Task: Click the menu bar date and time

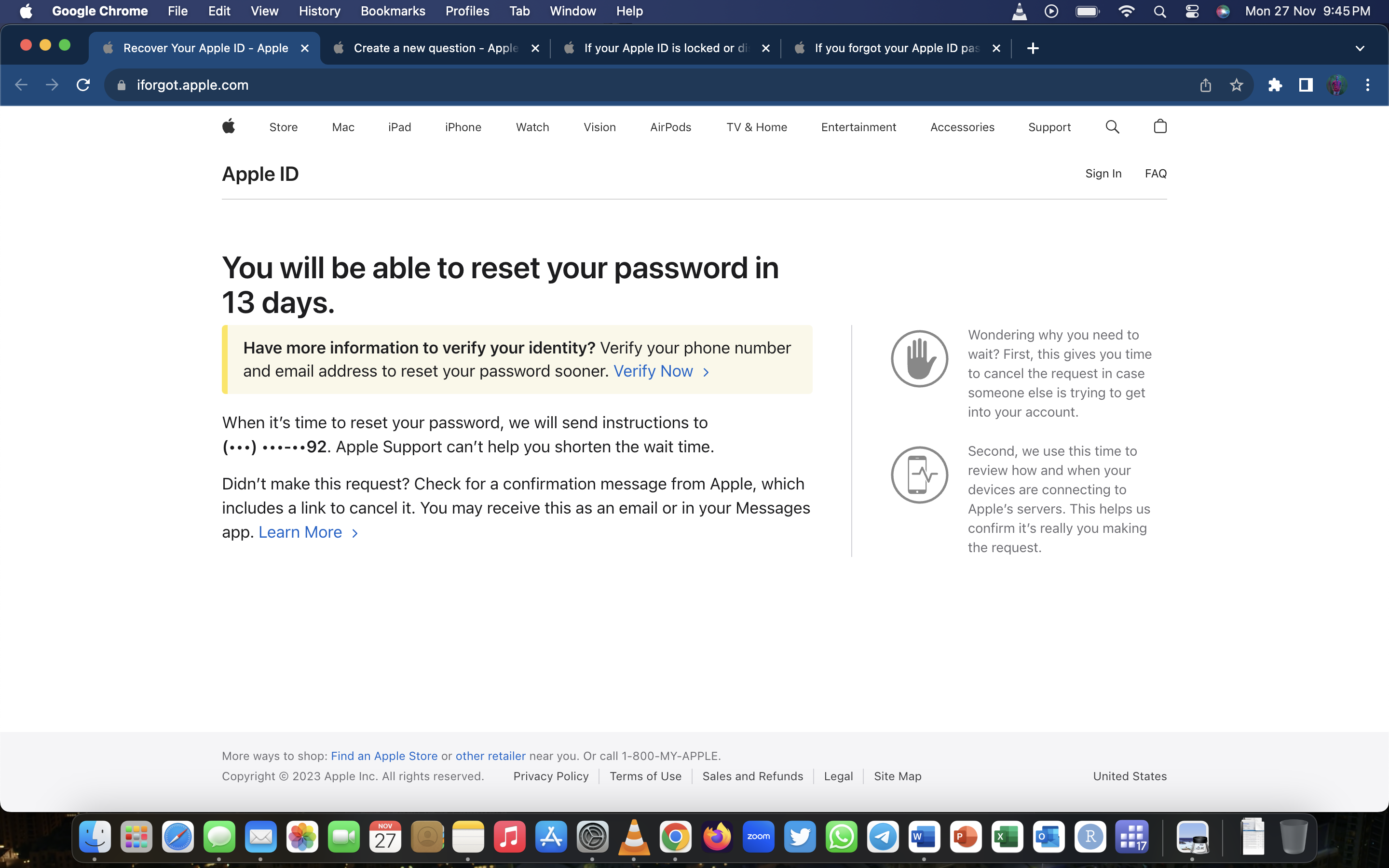Action: click(x=1307, y=12)
